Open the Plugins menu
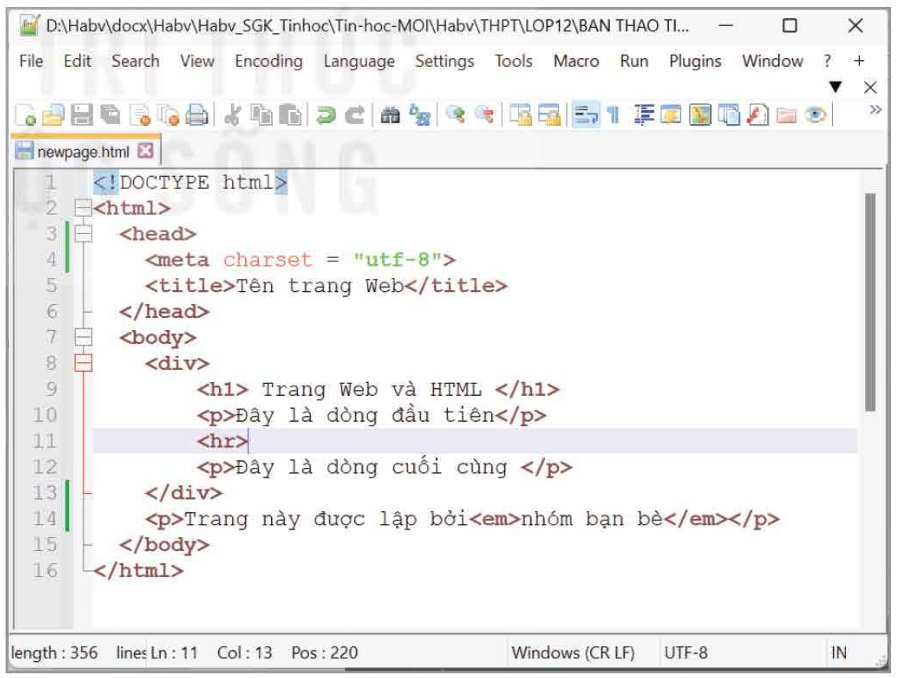This screenshot has height=678, width=898. point(695,61)
